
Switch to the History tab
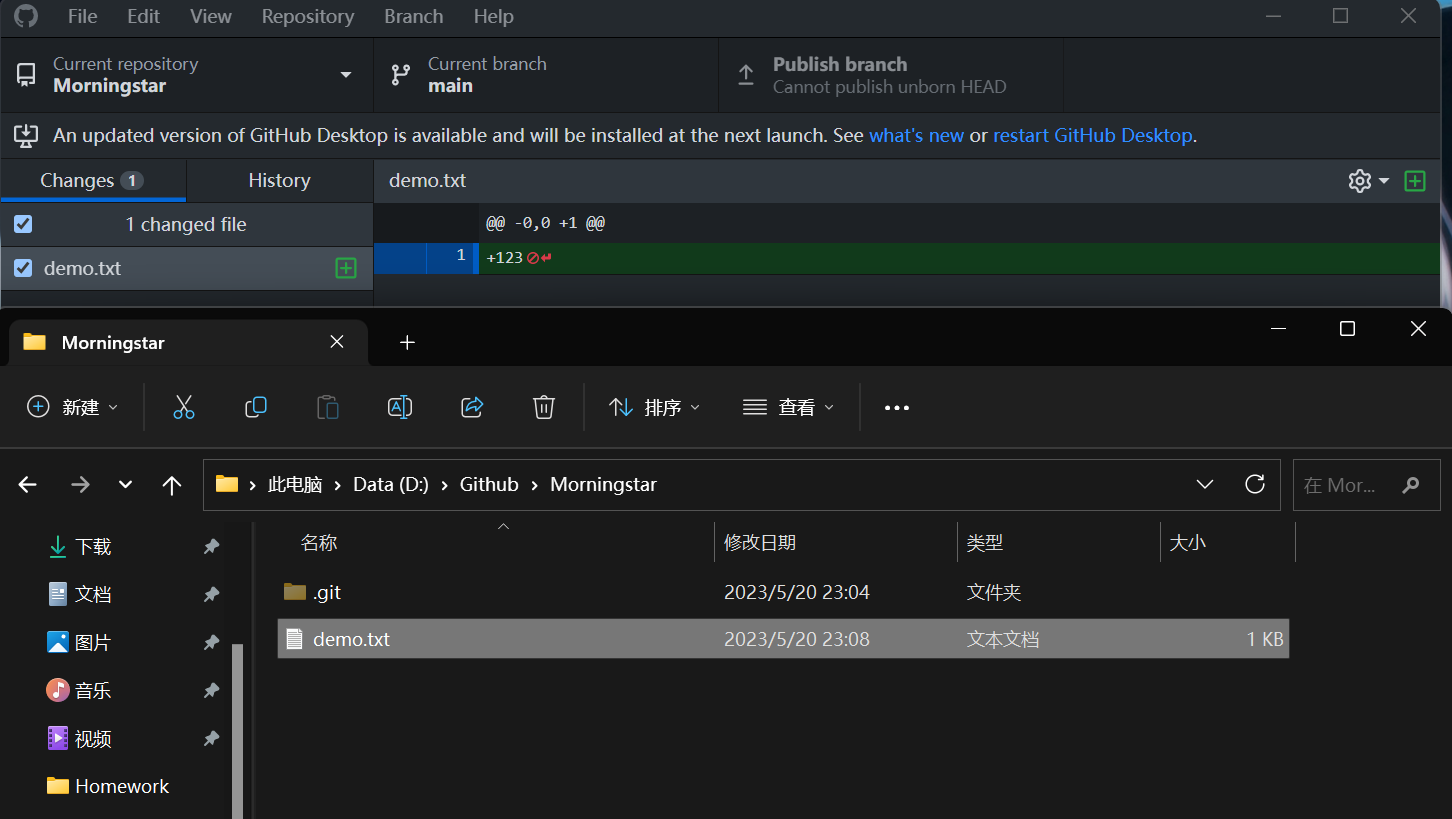(279, 181)
